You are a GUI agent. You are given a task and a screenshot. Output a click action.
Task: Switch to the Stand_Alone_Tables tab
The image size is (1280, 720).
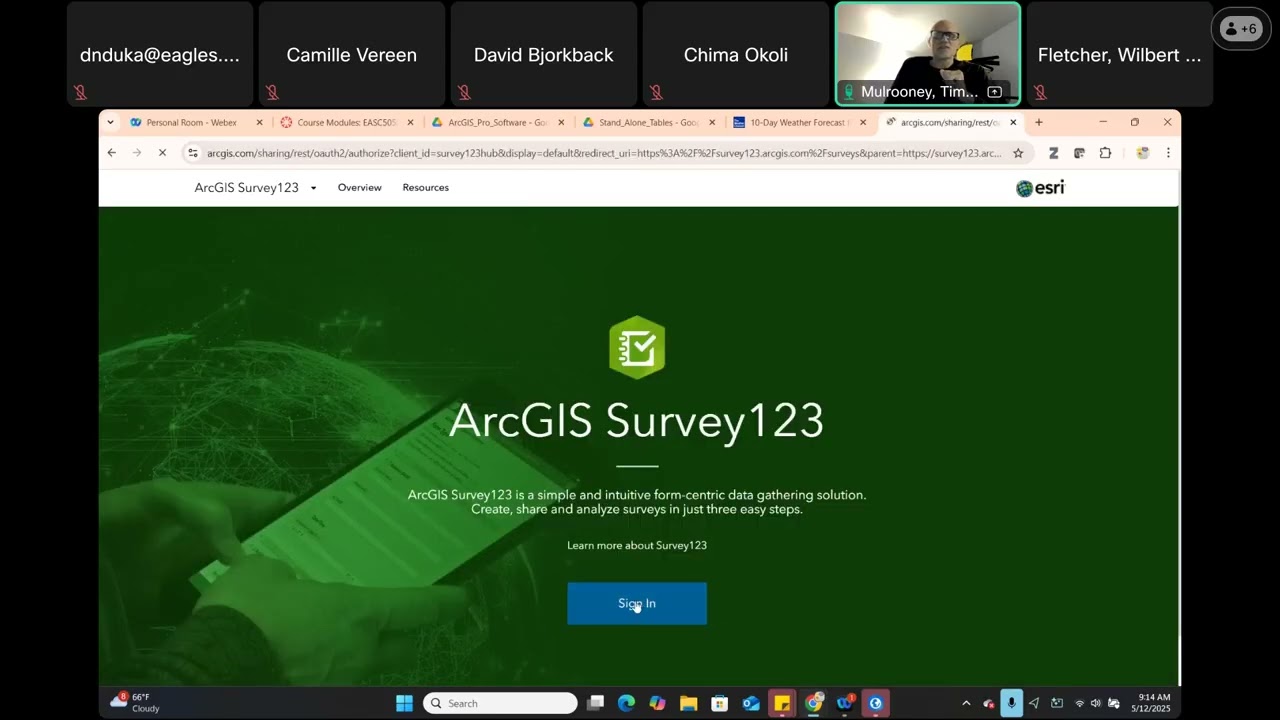(648, 123)
